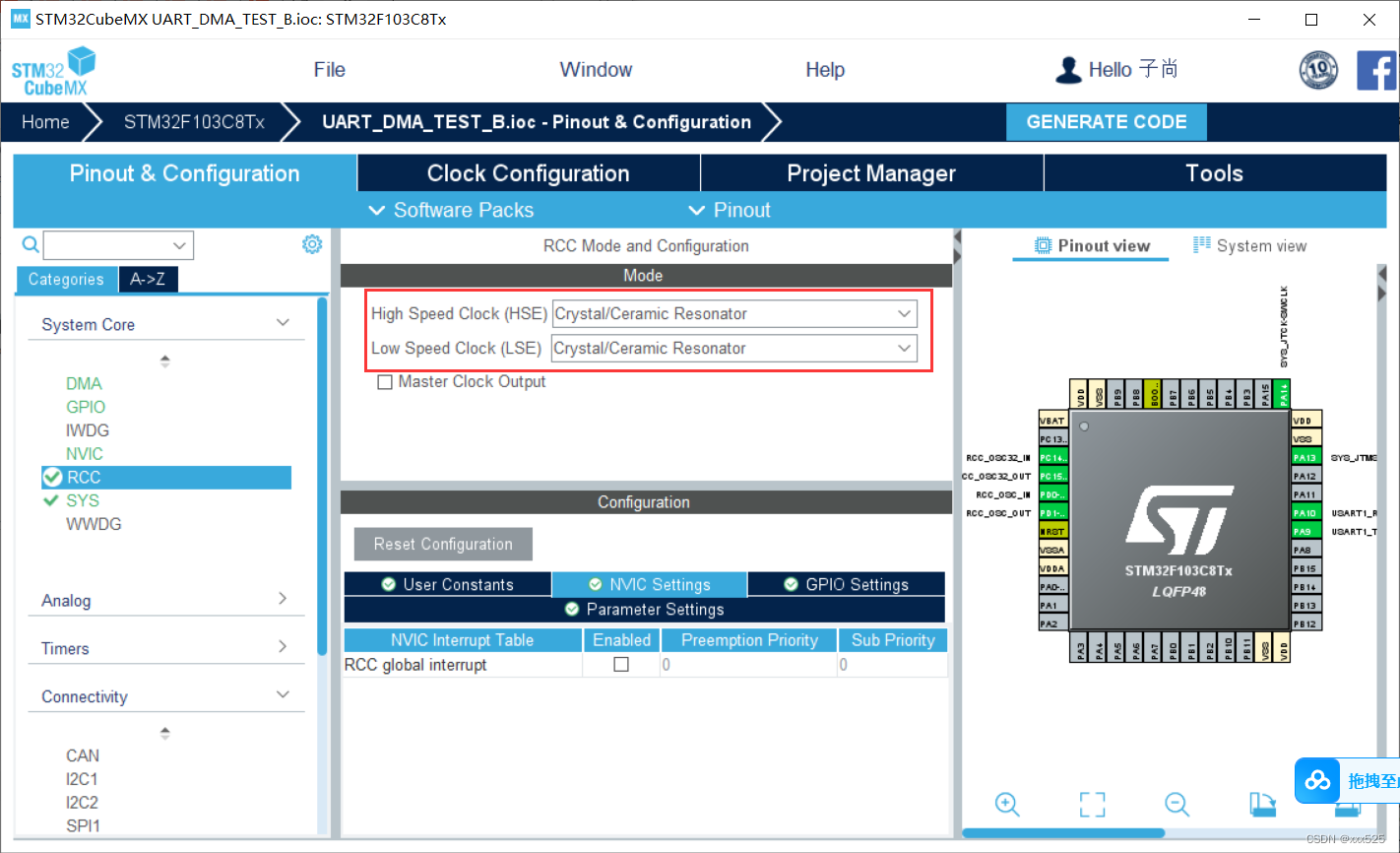The width and height of the screenshot is (1400, 853).
Task: Click the search magnifier icon in left panel
Action: [31, 244]
